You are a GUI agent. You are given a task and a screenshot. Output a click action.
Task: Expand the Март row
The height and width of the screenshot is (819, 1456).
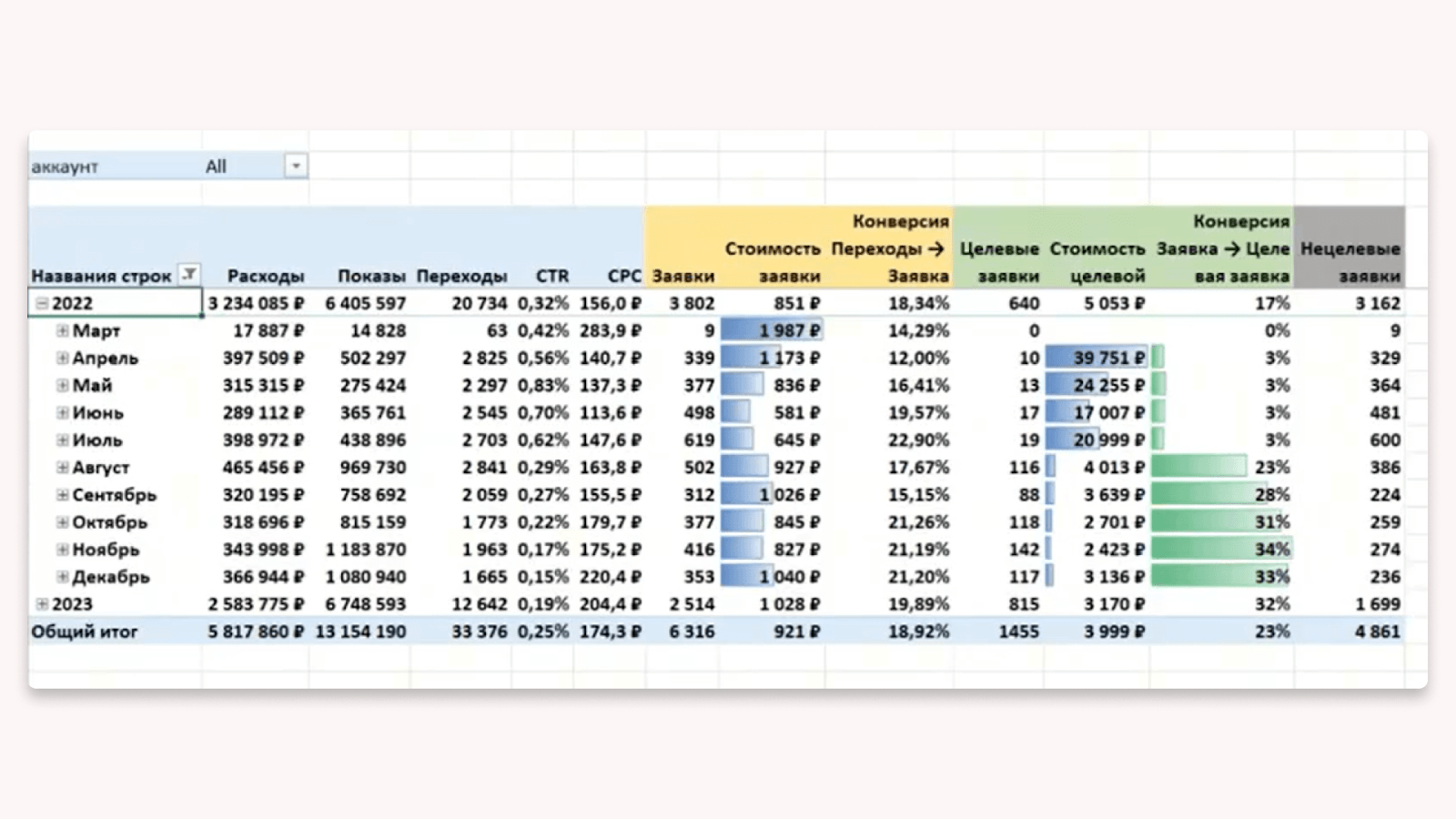tap(62, 330)
